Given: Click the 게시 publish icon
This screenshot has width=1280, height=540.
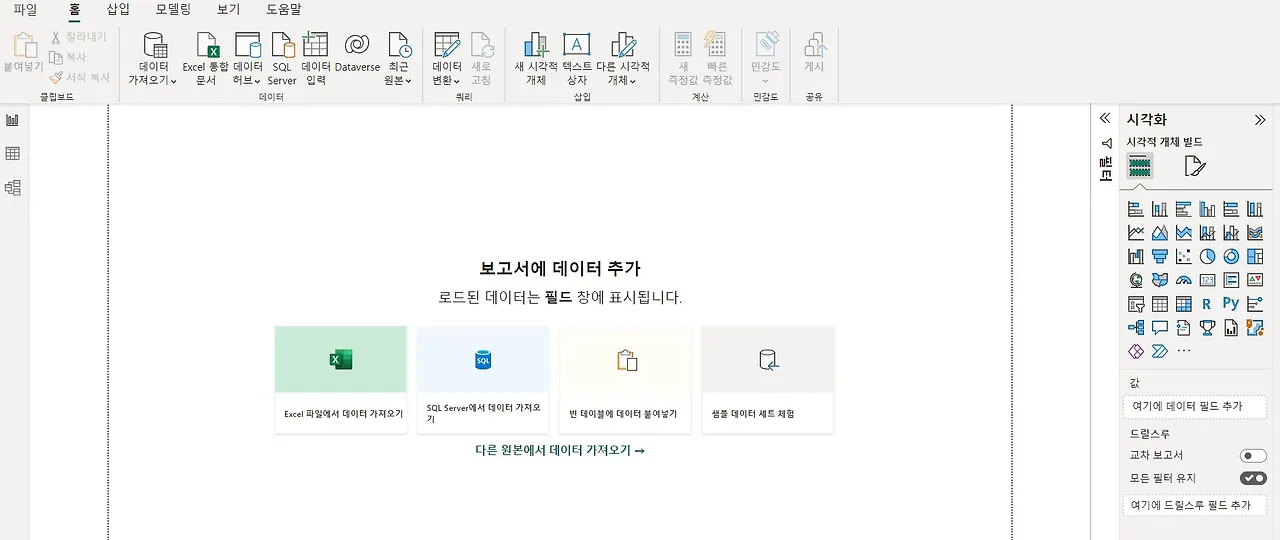Looking at the screenshot, I should pyautogui.click(x=815, y=45).
